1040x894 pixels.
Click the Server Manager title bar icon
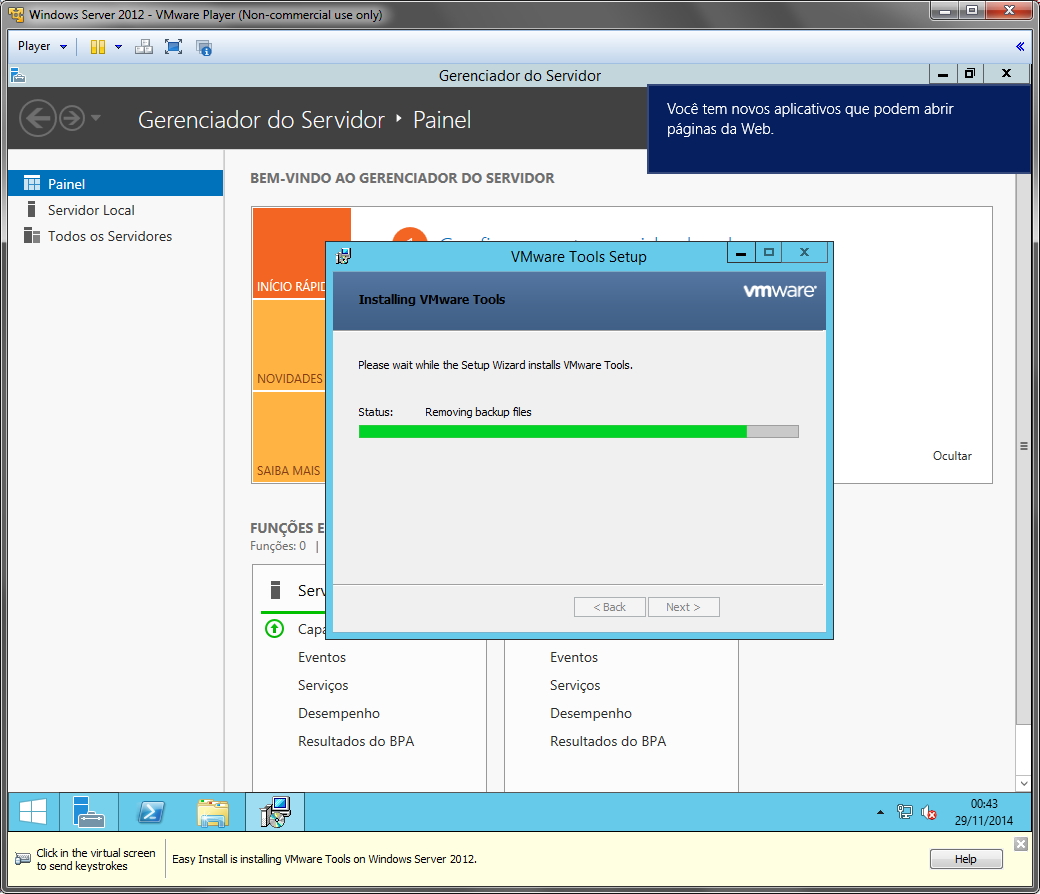tap(18, 75)
